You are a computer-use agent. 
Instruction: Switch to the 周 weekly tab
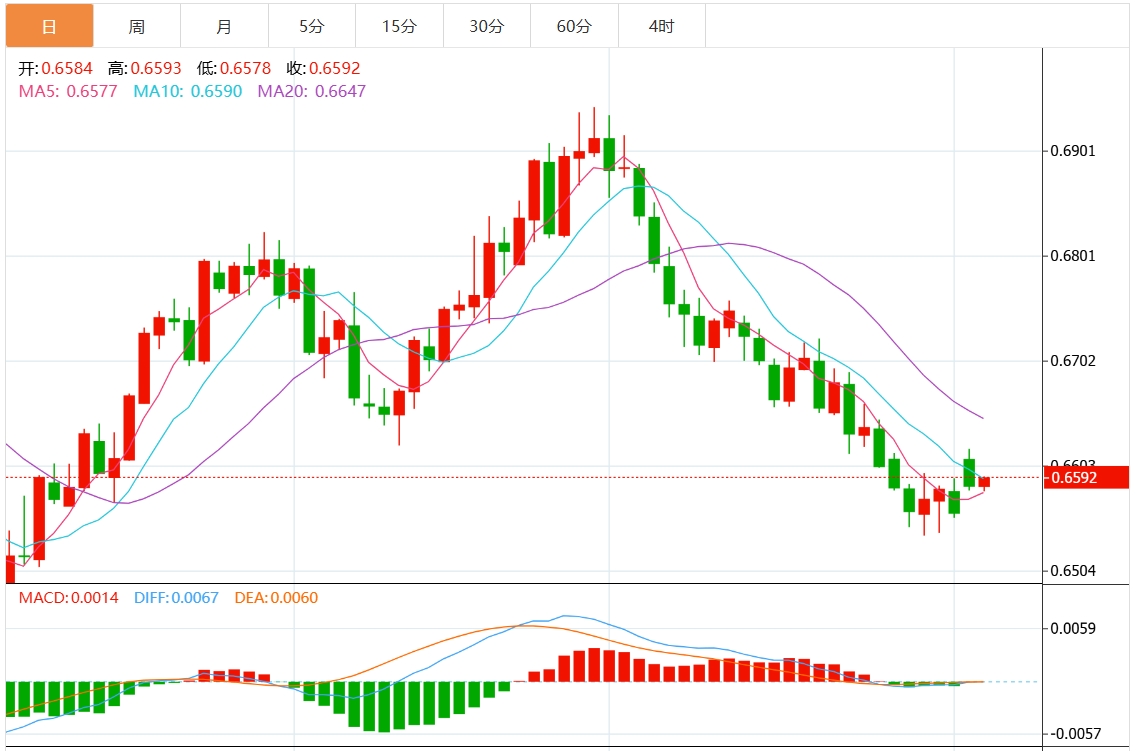pos(137,26)
